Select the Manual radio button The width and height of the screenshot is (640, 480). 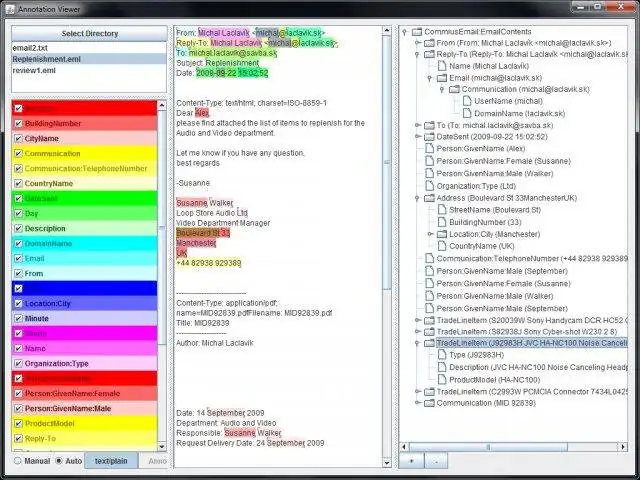[x=17, y=461]
